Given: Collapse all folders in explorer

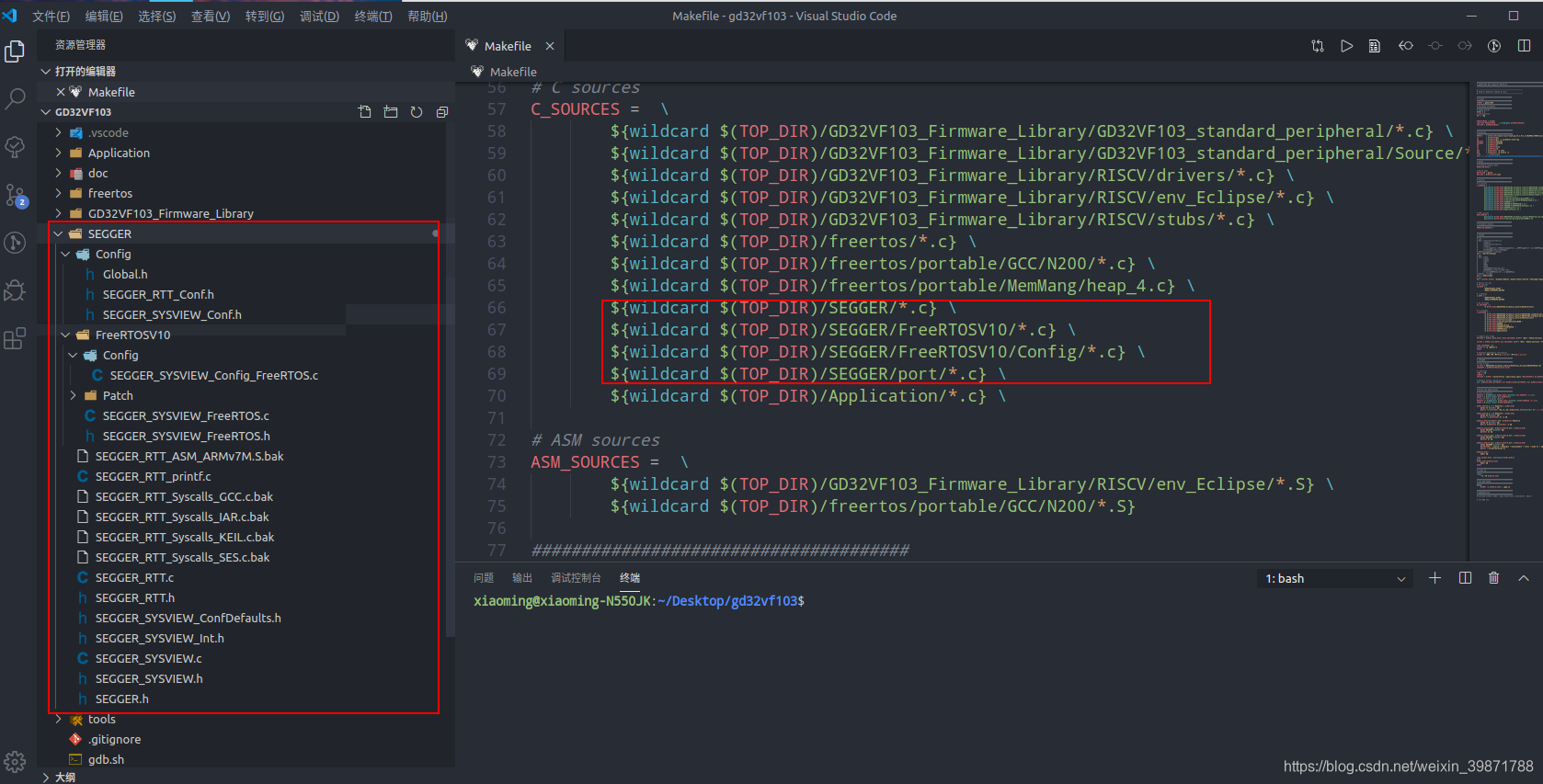Looking at the screenshot, I should point(442,112).
